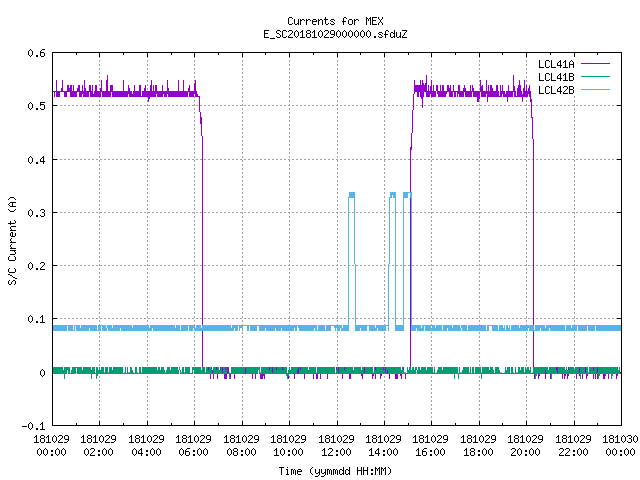Click the x-axis tick 181029 08:00
640x480 pixels.
[241, 445]
